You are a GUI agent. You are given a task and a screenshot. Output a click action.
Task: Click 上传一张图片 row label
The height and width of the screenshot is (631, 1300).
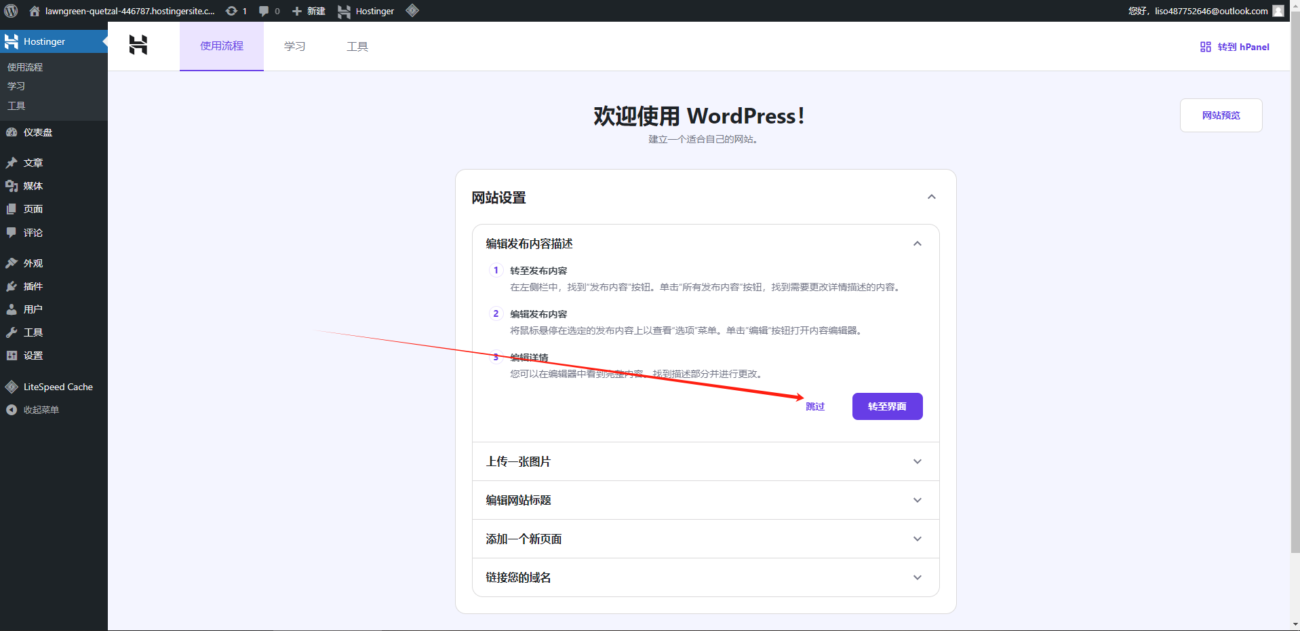(x=518, y=462)
